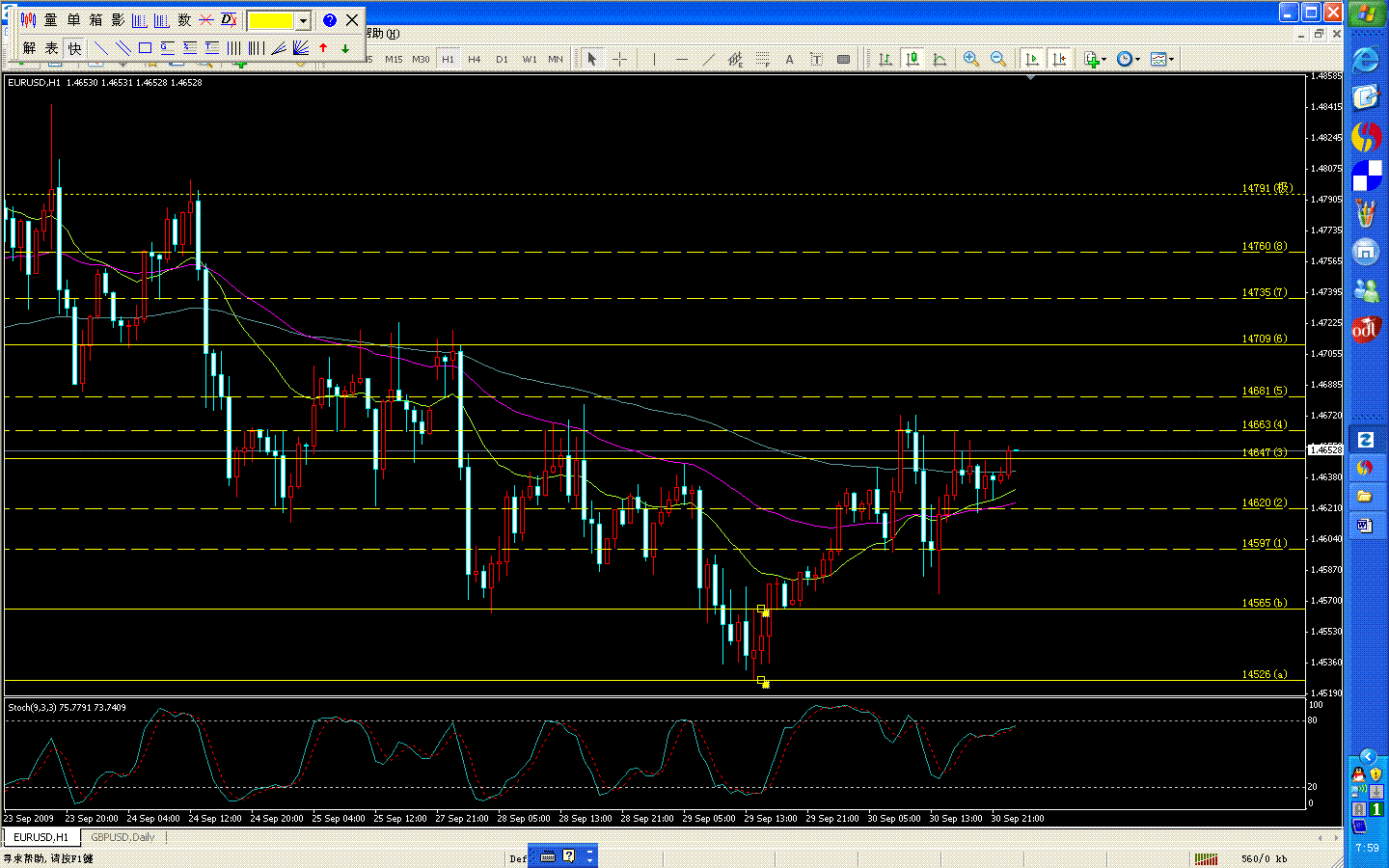Viewport: 1389px width, 868px height.
Task: Place a red up arrow marker
Action: click(323, 48)
